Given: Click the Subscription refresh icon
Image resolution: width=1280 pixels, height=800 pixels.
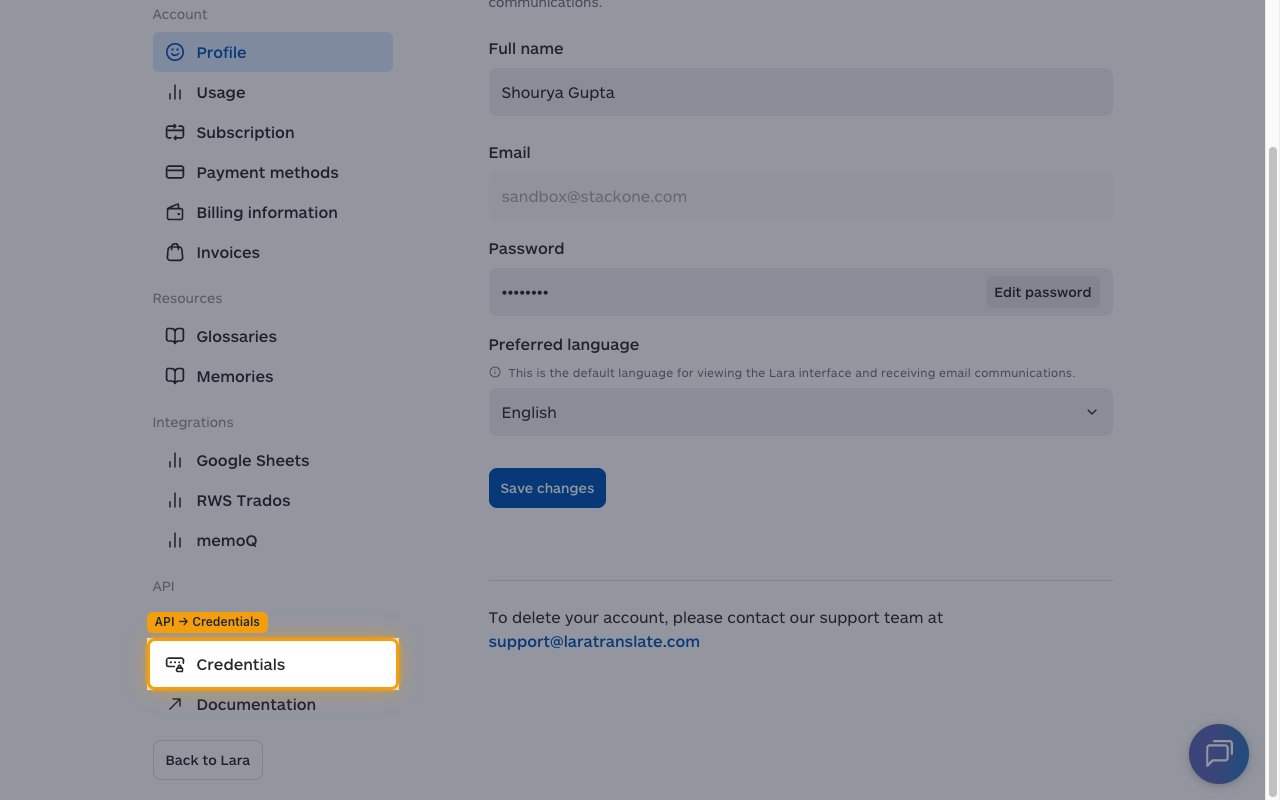Looking at the screenshot, I should [x=175, y=132].
